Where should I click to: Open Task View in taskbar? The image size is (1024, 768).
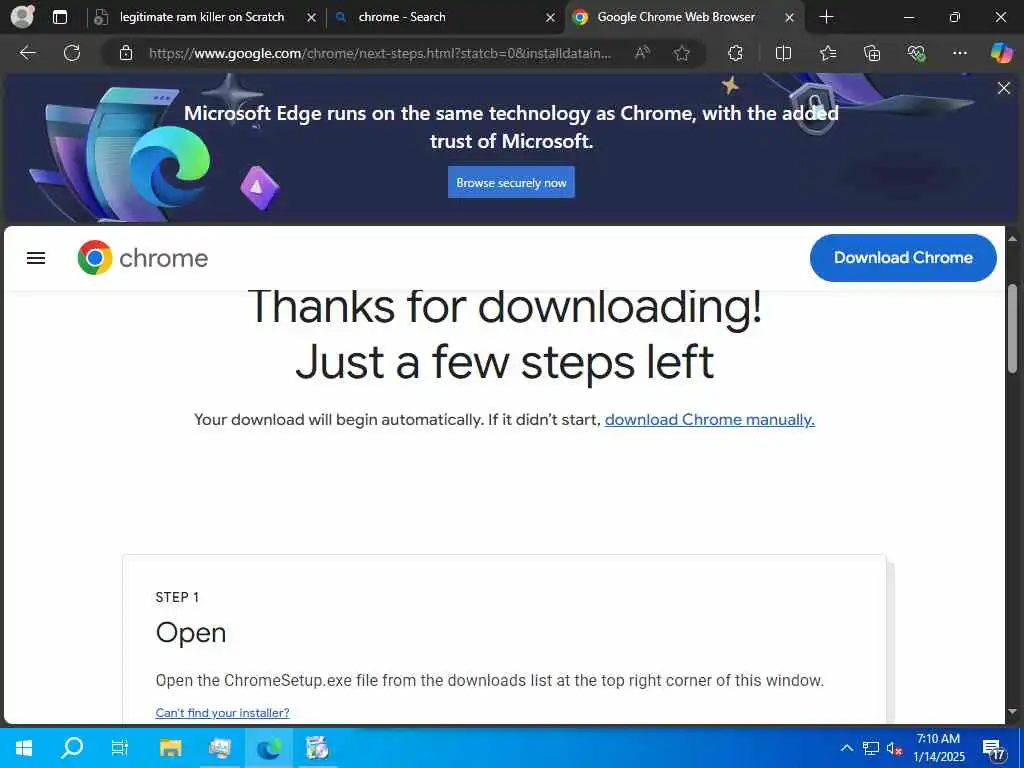coord(120,748)
